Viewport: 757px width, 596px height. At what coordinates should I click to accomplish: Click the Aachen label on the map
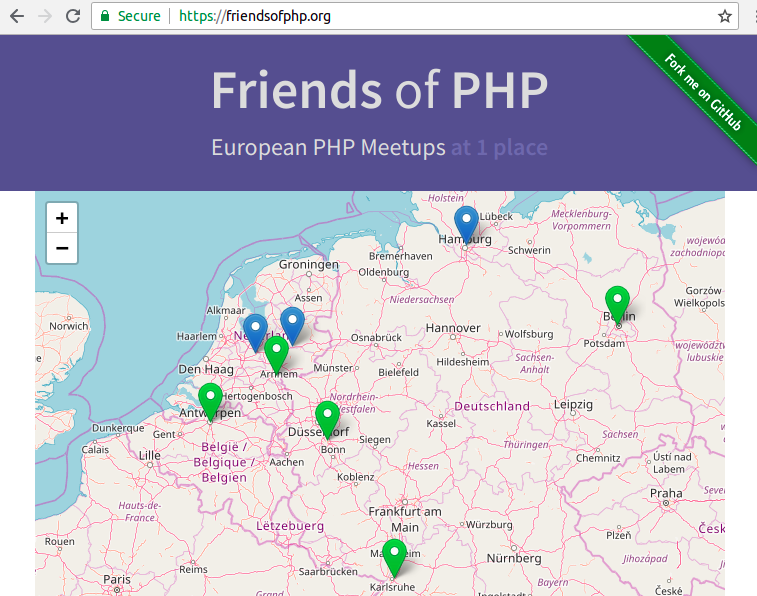[x=287, y=462]
